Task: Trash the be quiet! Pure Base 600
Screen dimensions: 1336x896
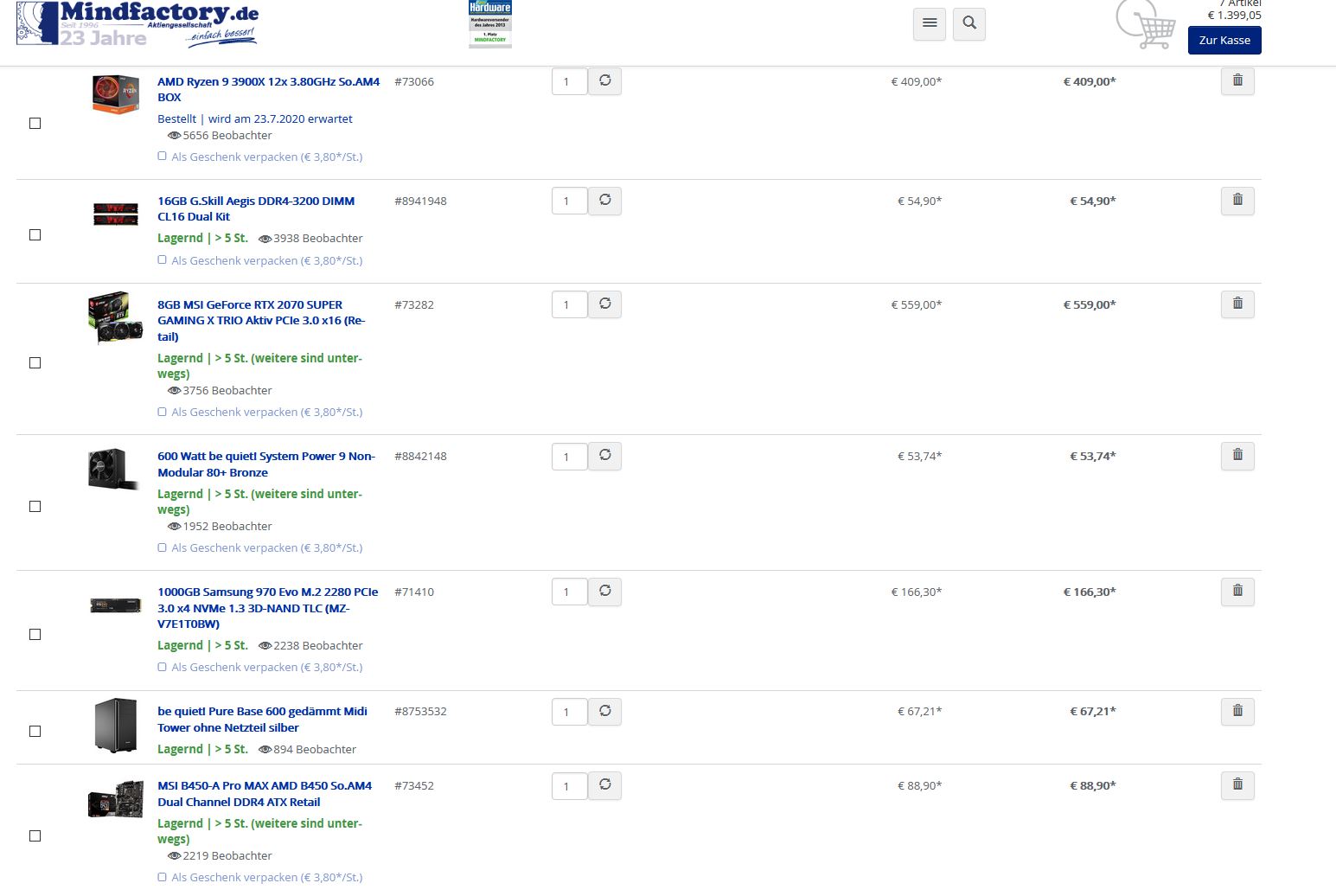Action: 1237,712
